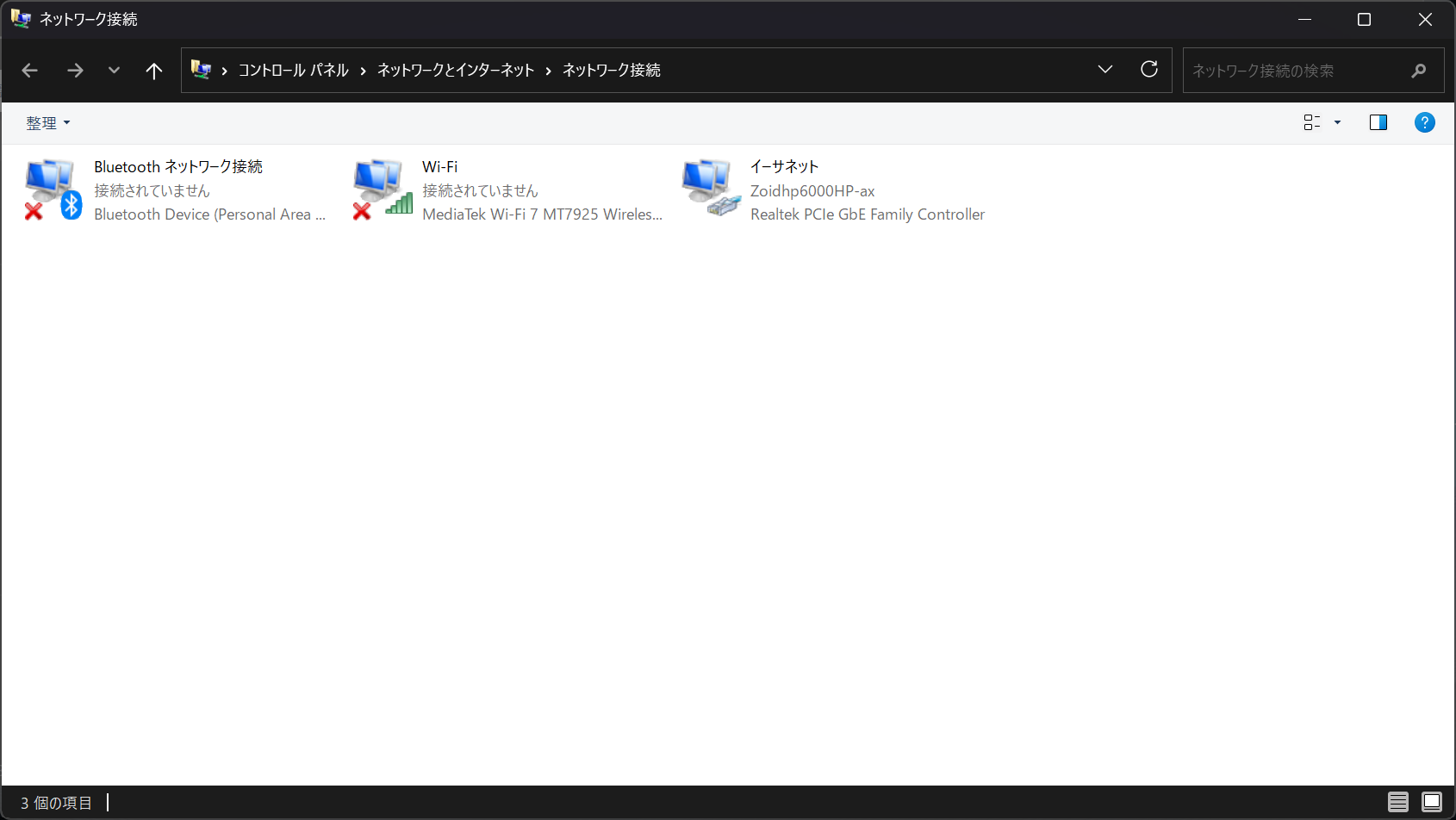The height and width of the screenshot is (820, 1456).
Task: Expand the address bar history dropdown
Action: point(1104,70)
